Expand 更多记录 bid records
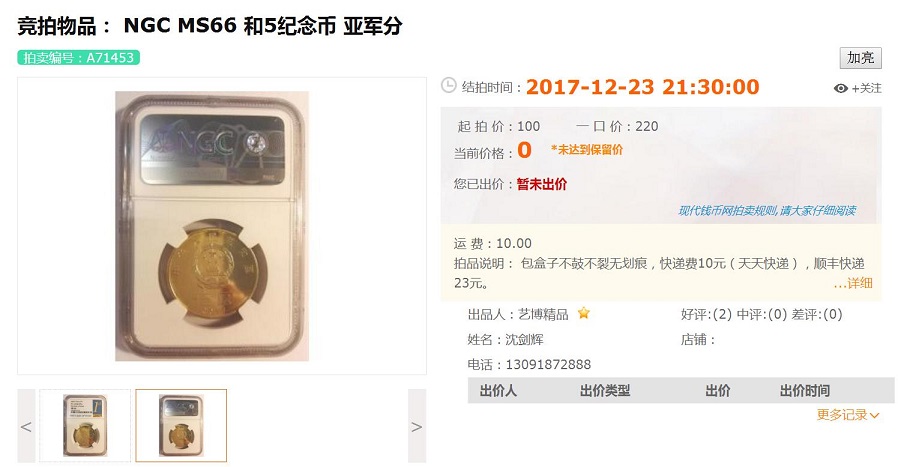 click(x=847, y=415)
